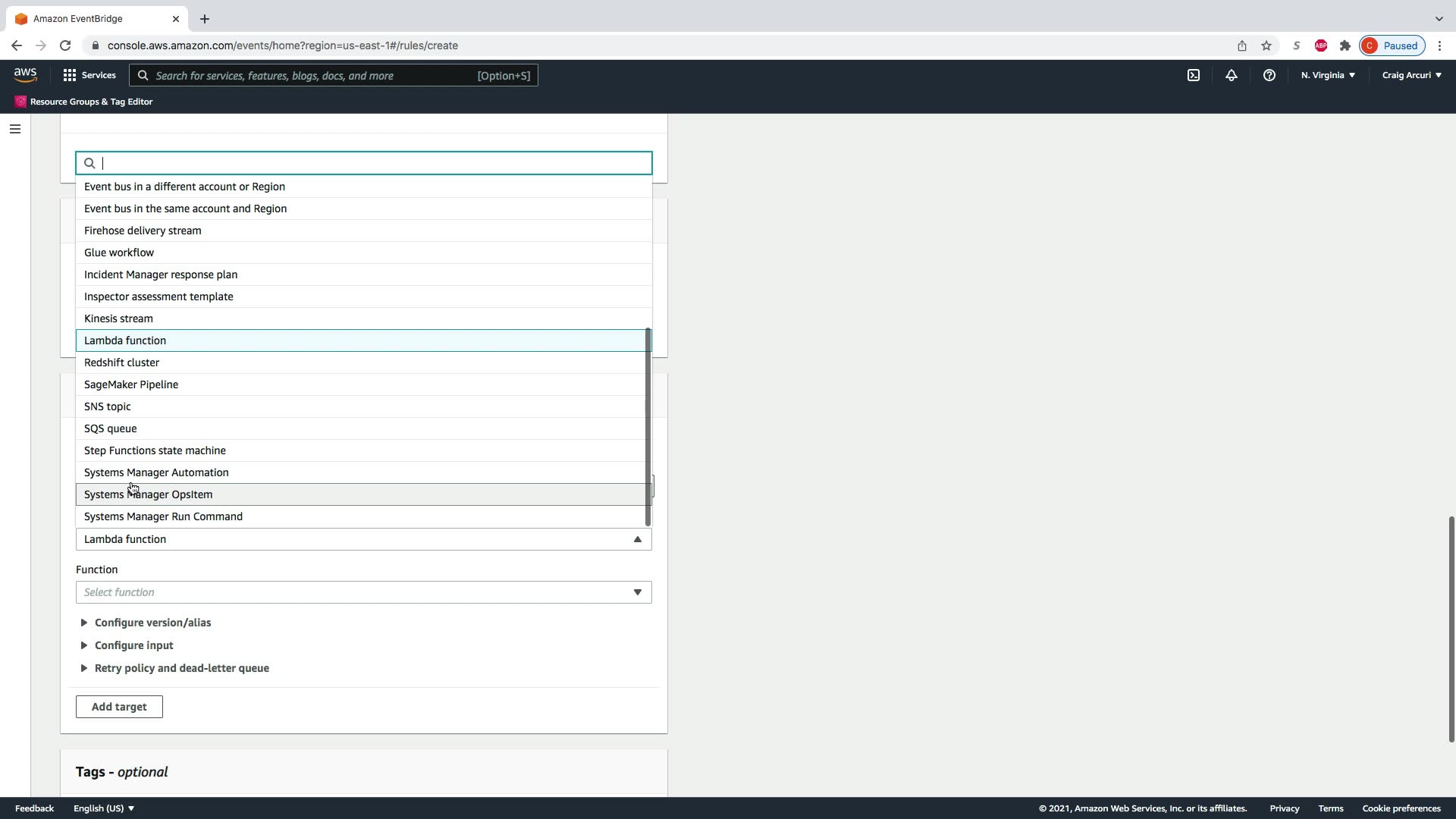Viewport: 1456px width, 819px height.
Task: Open AWS CloudShell icon in header
Action: [1194, 75]
